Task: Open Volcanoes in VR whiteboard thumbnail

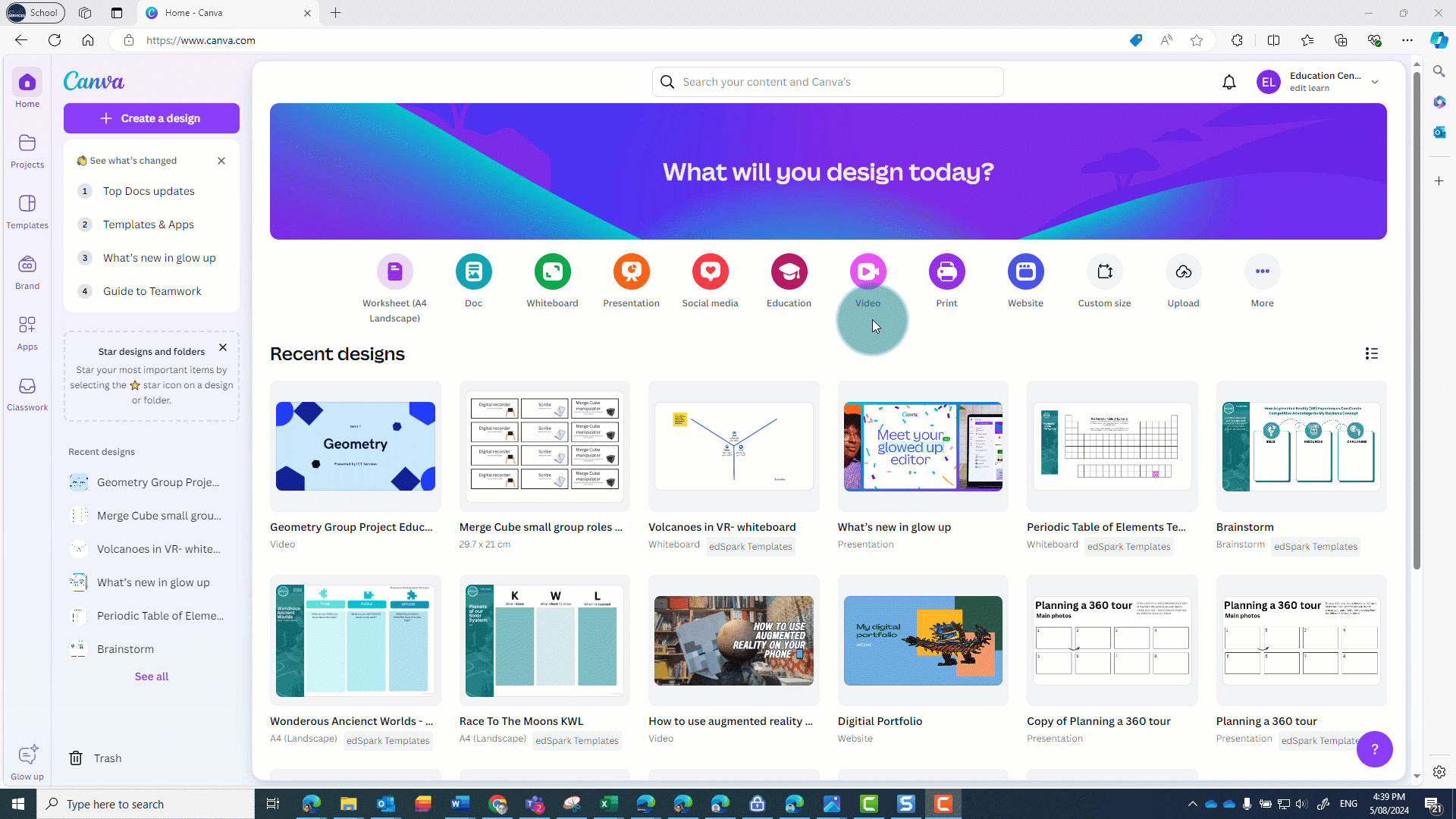Action: point(734,446)
